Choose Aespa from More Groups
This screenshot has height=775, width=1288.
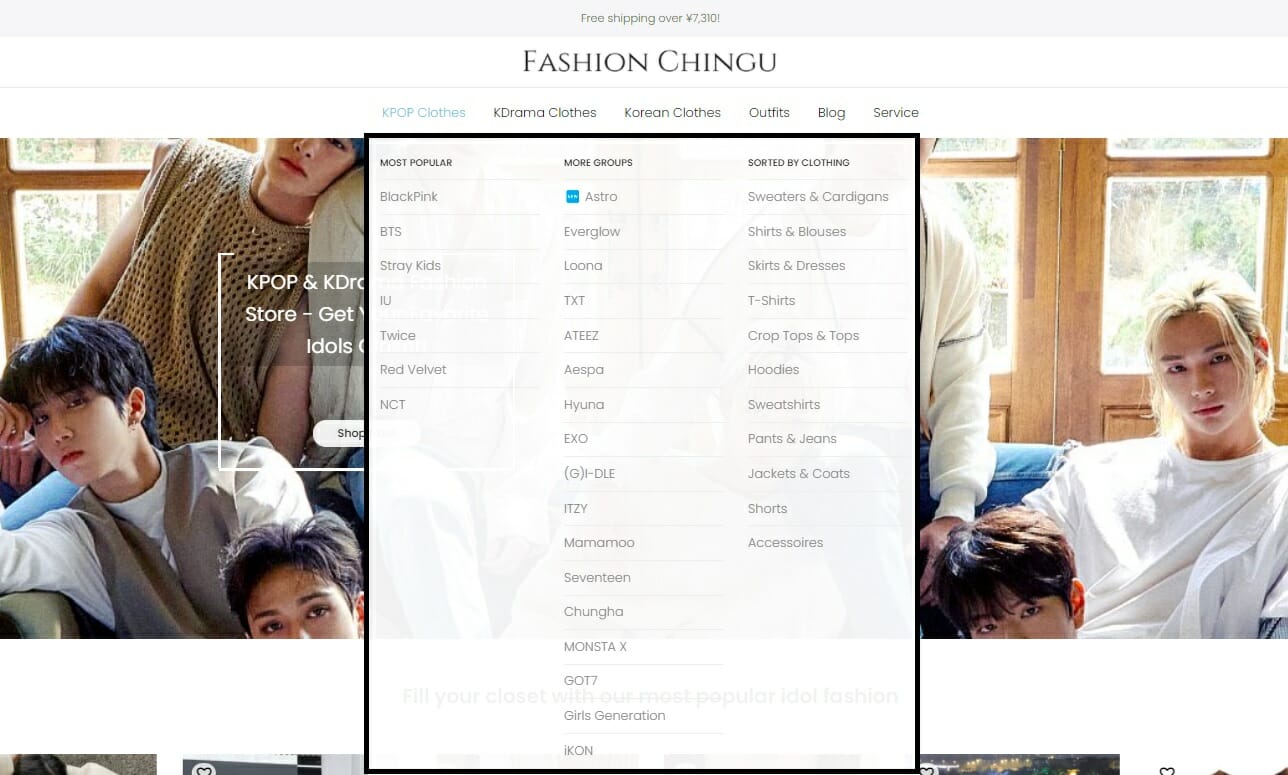tap(584, 370)
